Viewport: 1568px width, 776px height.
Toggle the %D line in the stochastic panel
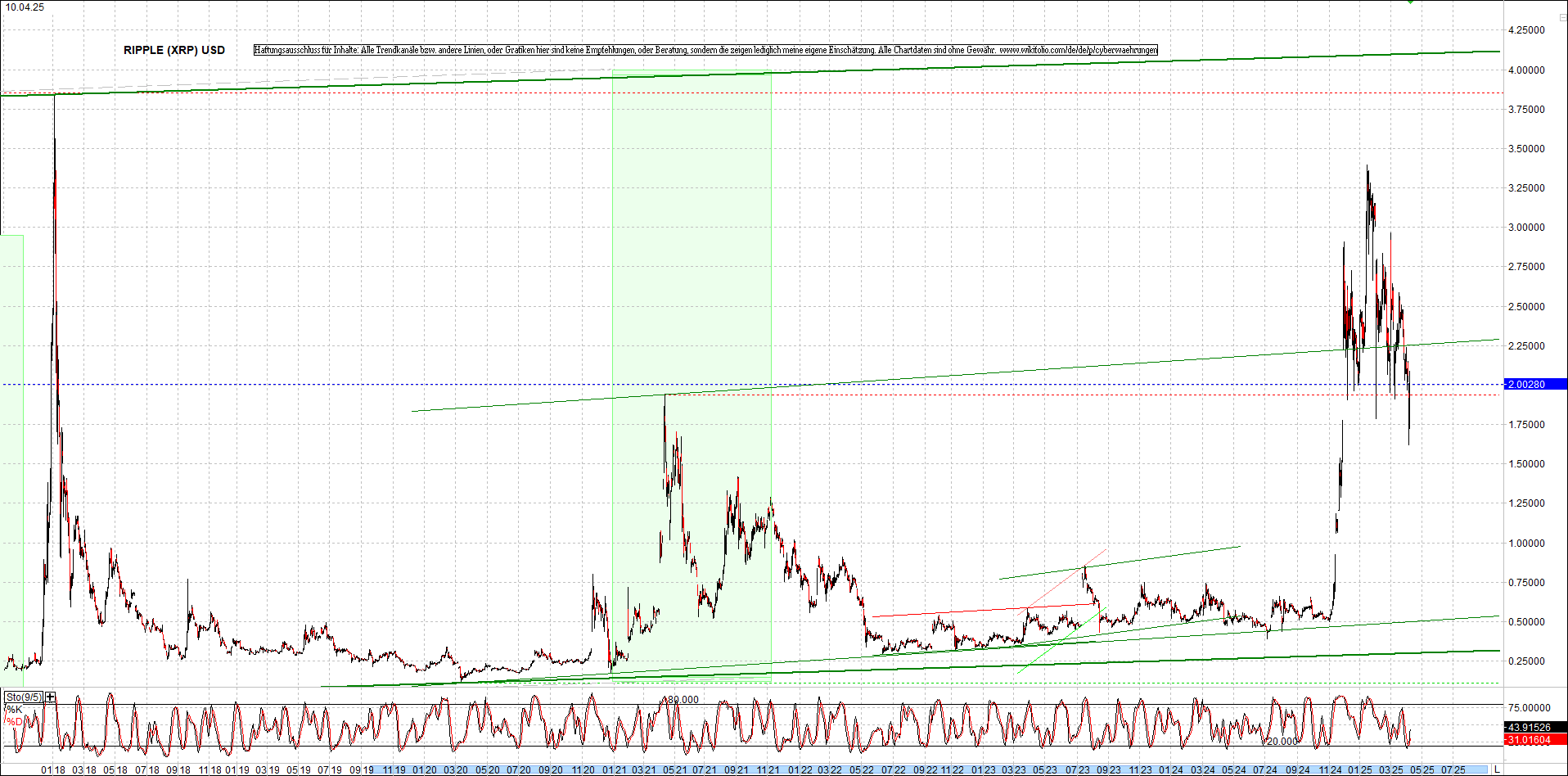pos(14,721)
